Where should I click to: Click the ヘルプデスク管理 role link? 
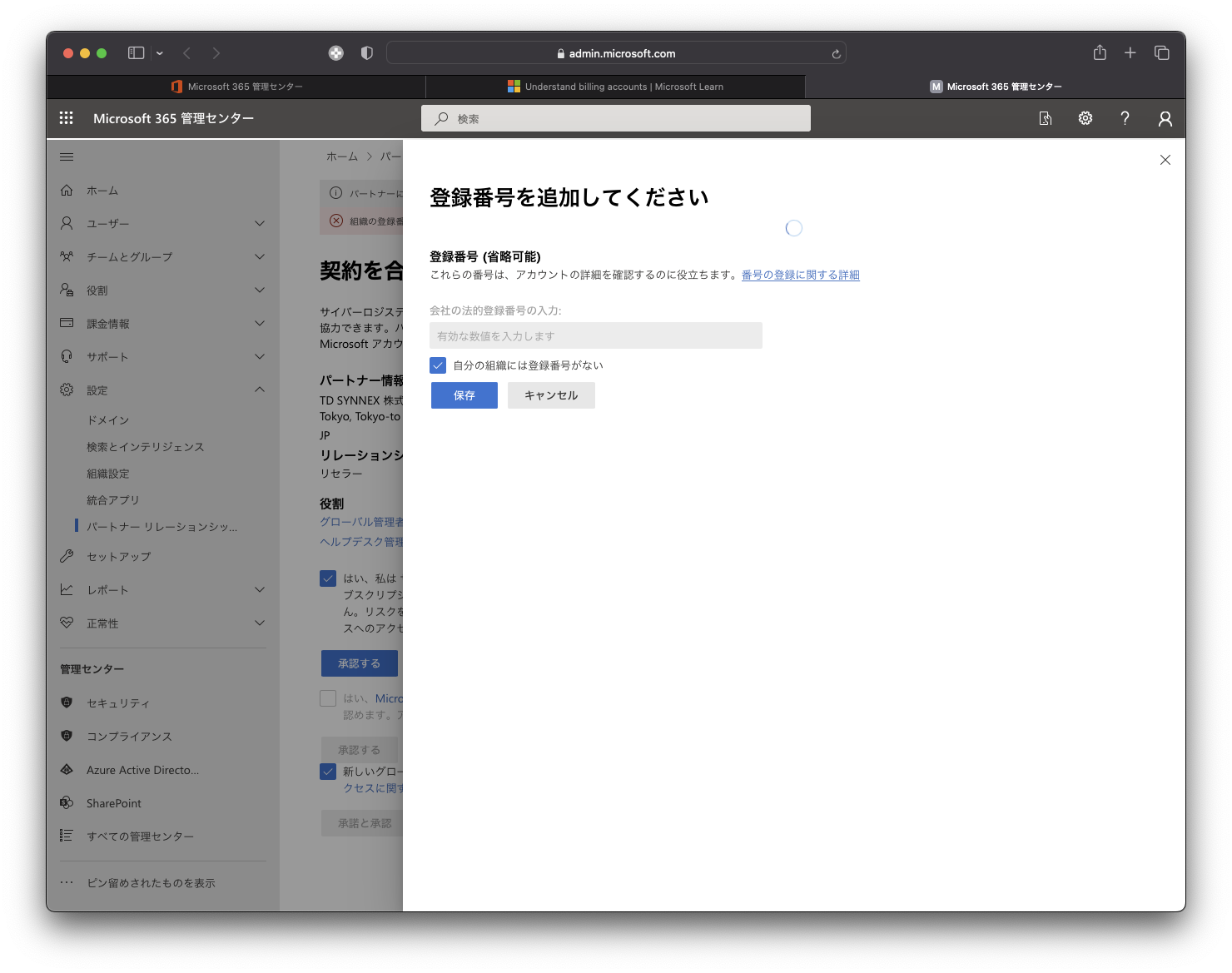[361, 542]
